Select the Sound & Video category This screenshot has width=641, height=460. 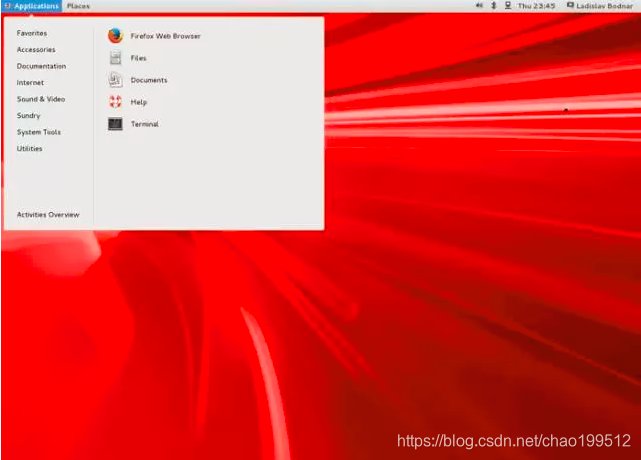(41, 99)
